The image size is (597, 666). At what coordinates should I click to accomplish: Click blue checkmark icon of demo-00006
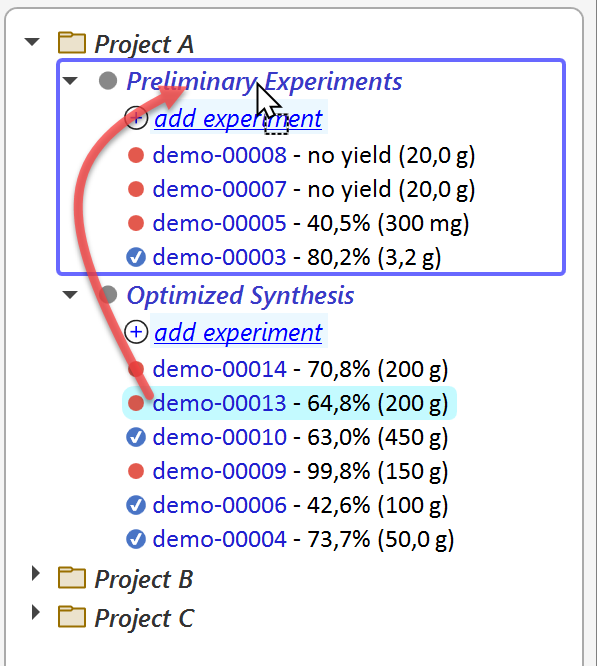136,505
